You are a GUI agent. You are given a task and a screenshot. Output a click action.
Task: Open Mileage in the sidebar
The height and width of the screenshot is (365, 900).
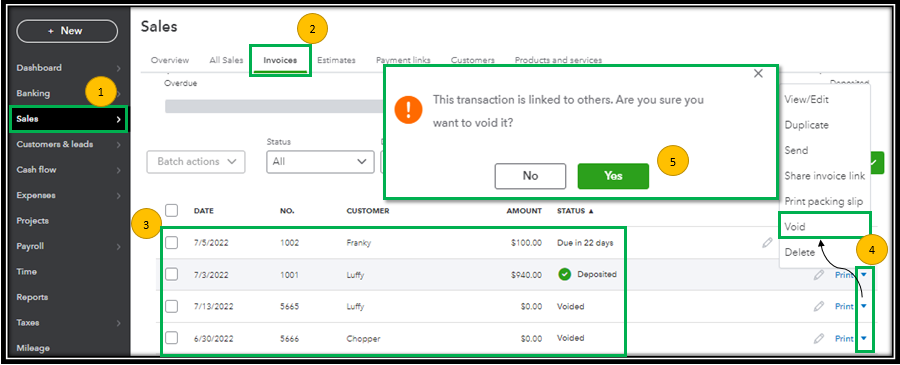point(33,348)
